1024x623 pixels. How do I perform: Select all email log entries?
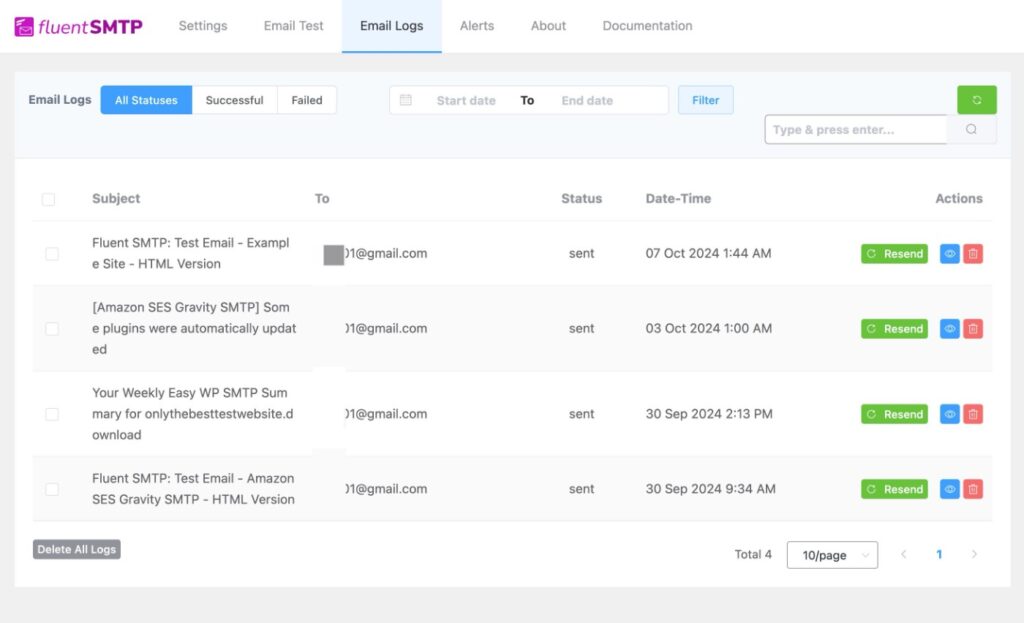(48, 199)
